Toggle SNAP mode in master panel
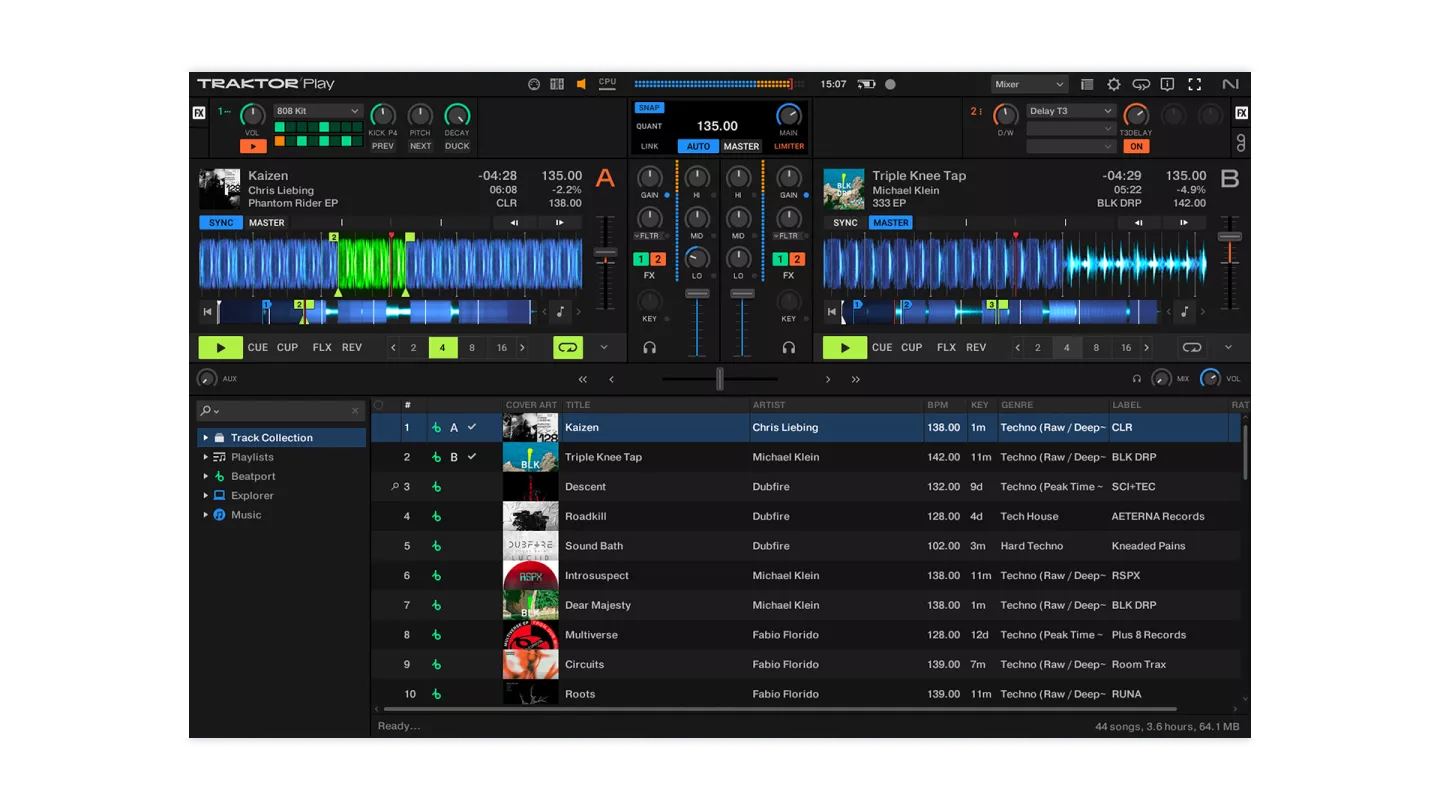1440x810 pixels. point(649,108)
